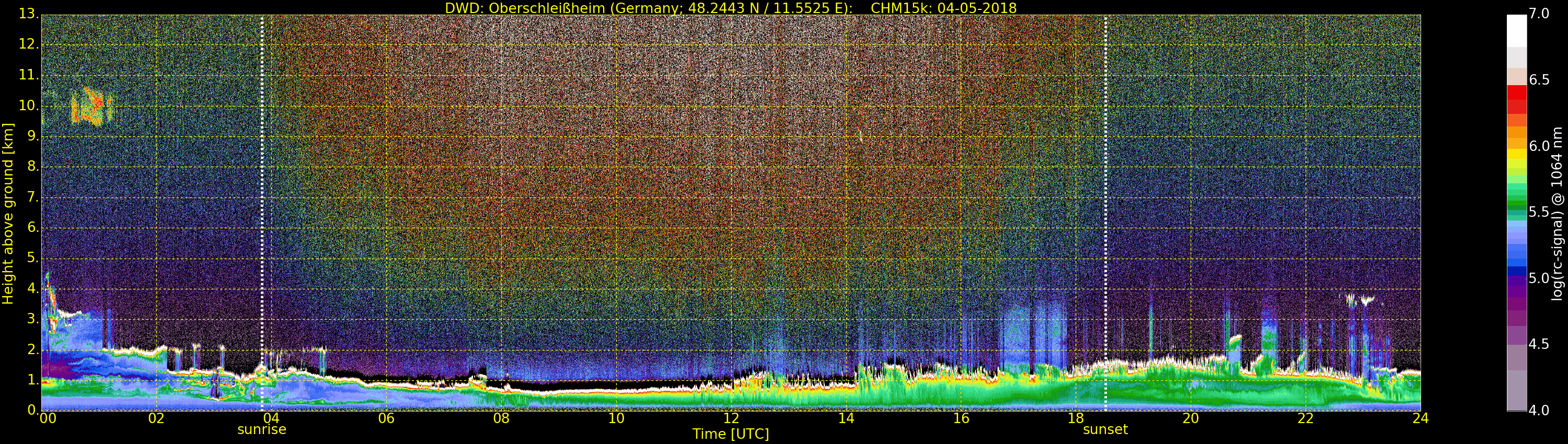
Task: Click the 7.0 label on the colorbar
Action: tap(1539, 14)
